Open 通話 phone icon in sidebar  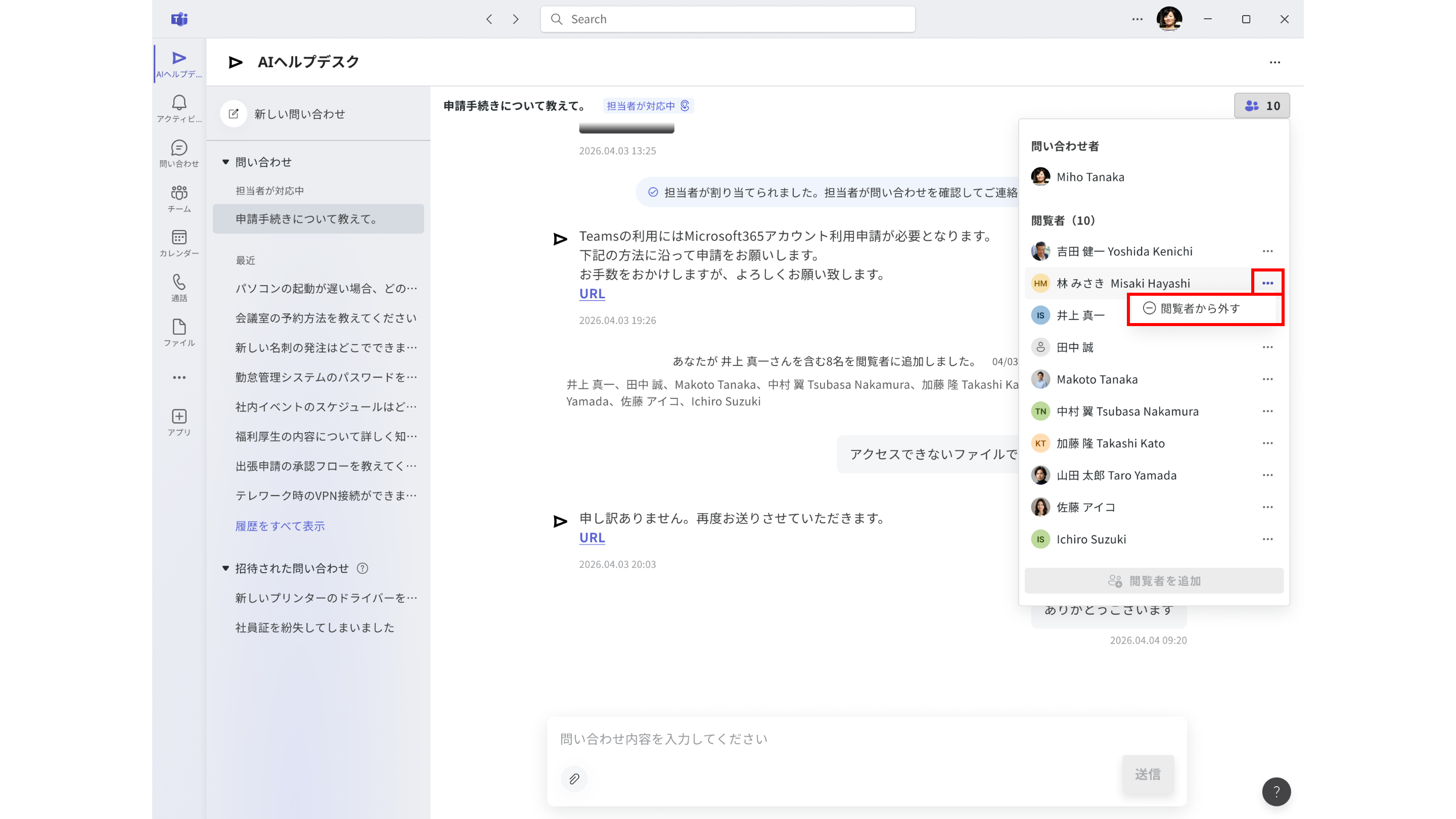point(179,288)
